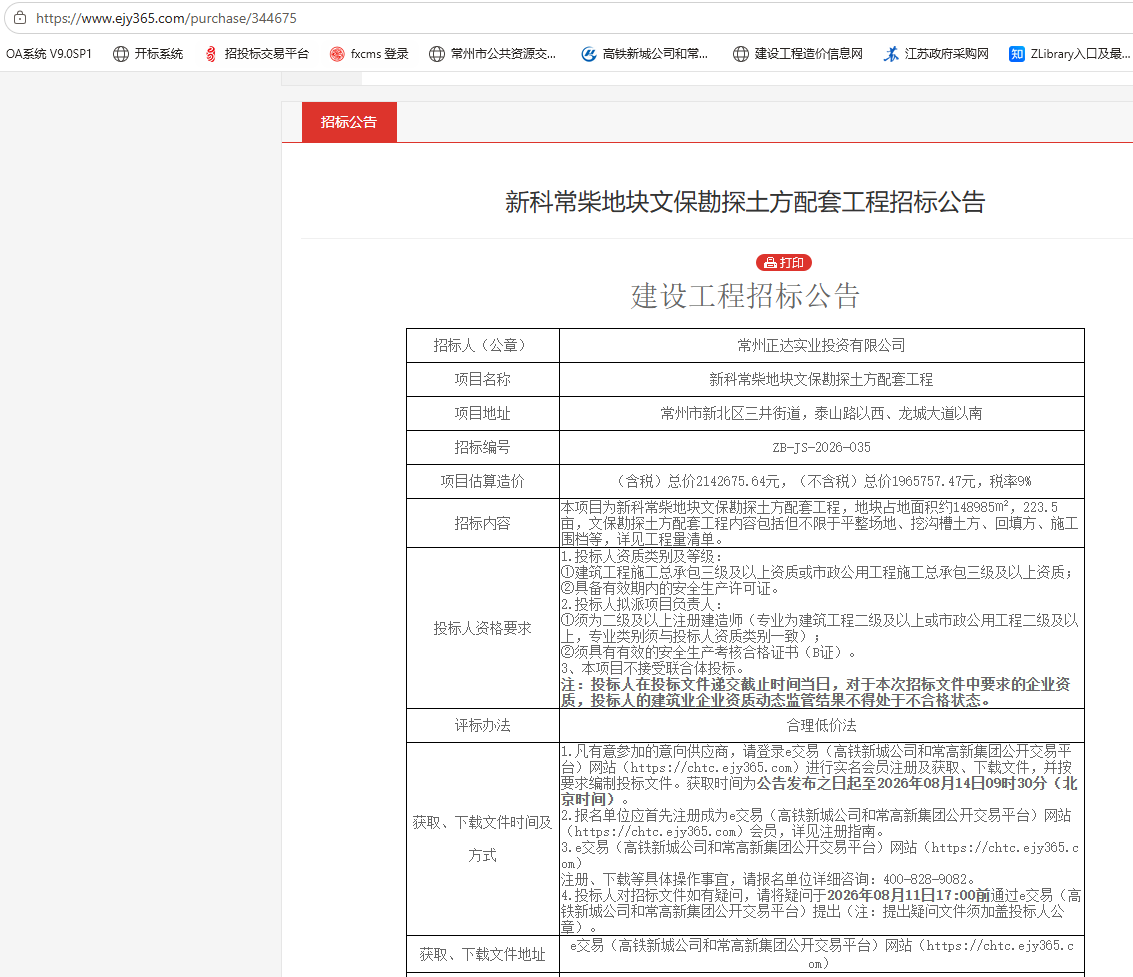The image size is (1133, 977).
Task: Open the fxcms 登录 bookmark label
Action: coord(379,53)
